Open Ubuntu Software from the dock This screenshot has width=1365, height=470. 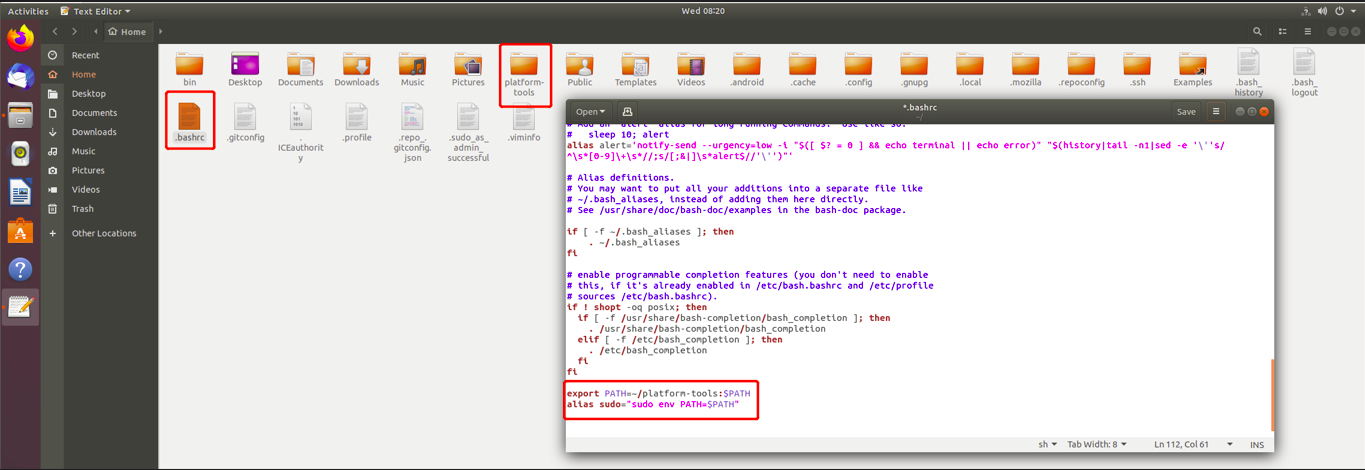[x=20, y=231]
